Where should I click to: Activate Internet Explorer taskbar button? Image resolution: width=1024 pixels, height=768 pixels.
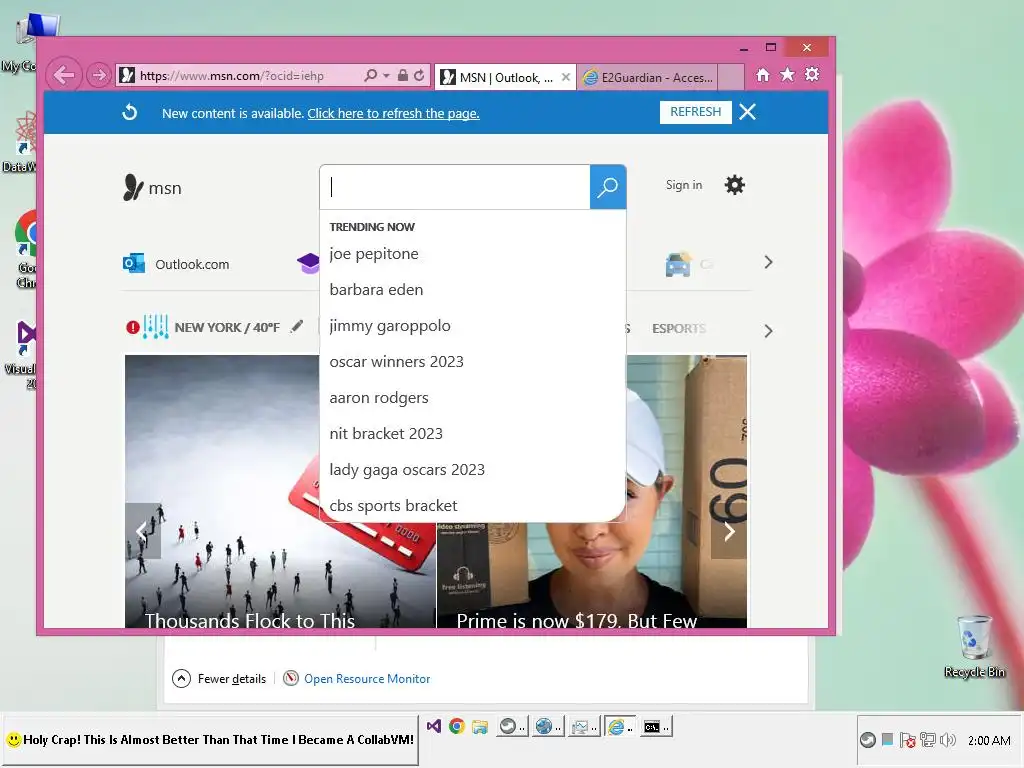pyautogui.click(x=618, y=726)
